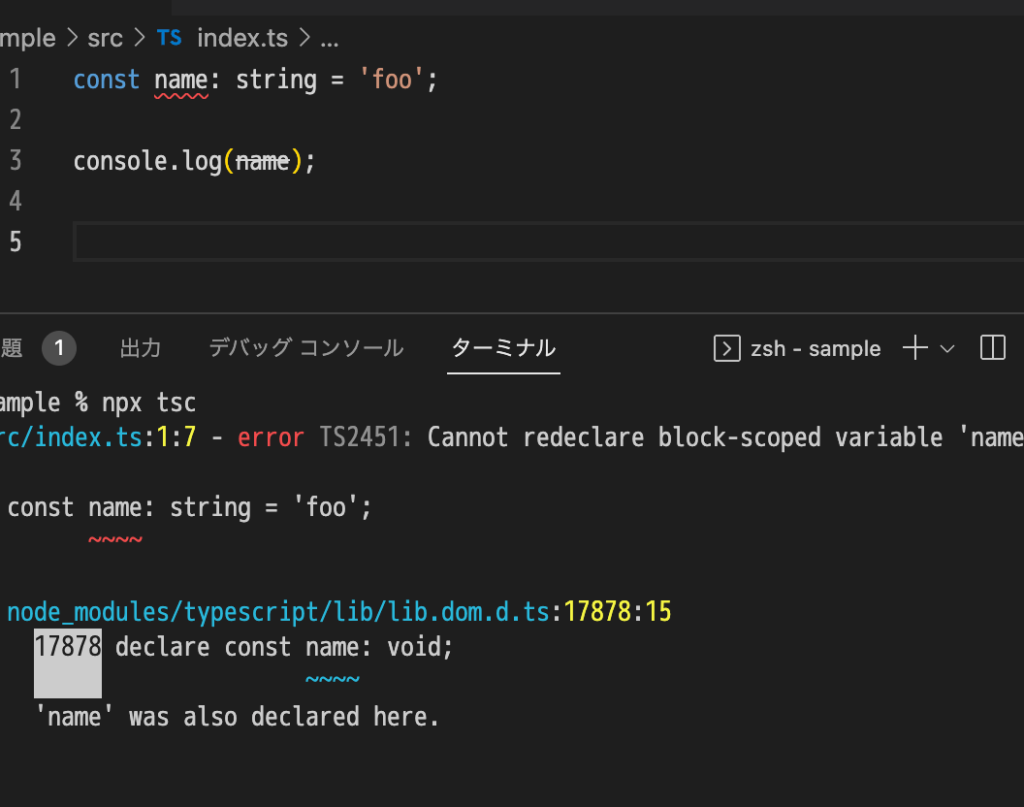
Task: Click line number 5 in gutter
Action: pyautogui.click(x=15, y=242)
